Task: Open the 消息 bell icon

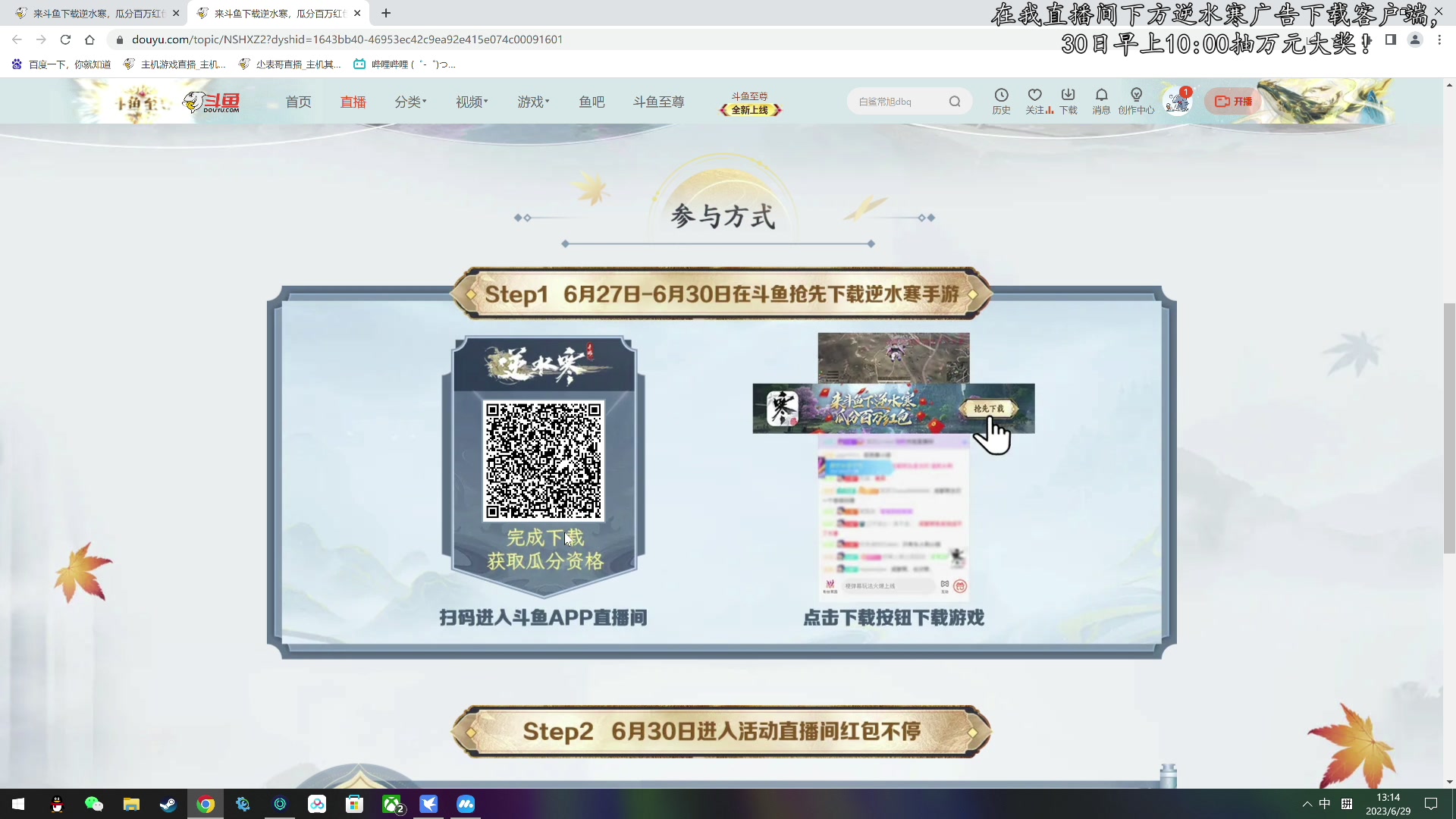Action: (1101, 100)
